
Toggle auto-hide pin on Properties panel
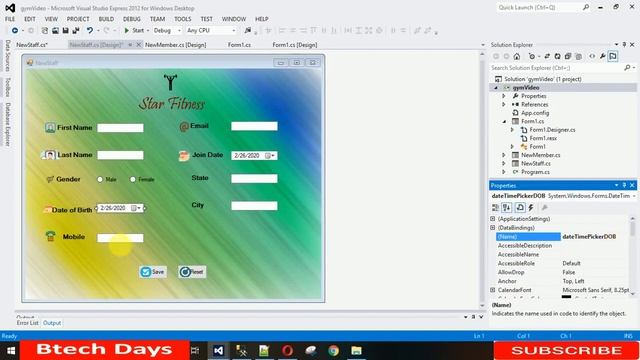tap(624, 185)
